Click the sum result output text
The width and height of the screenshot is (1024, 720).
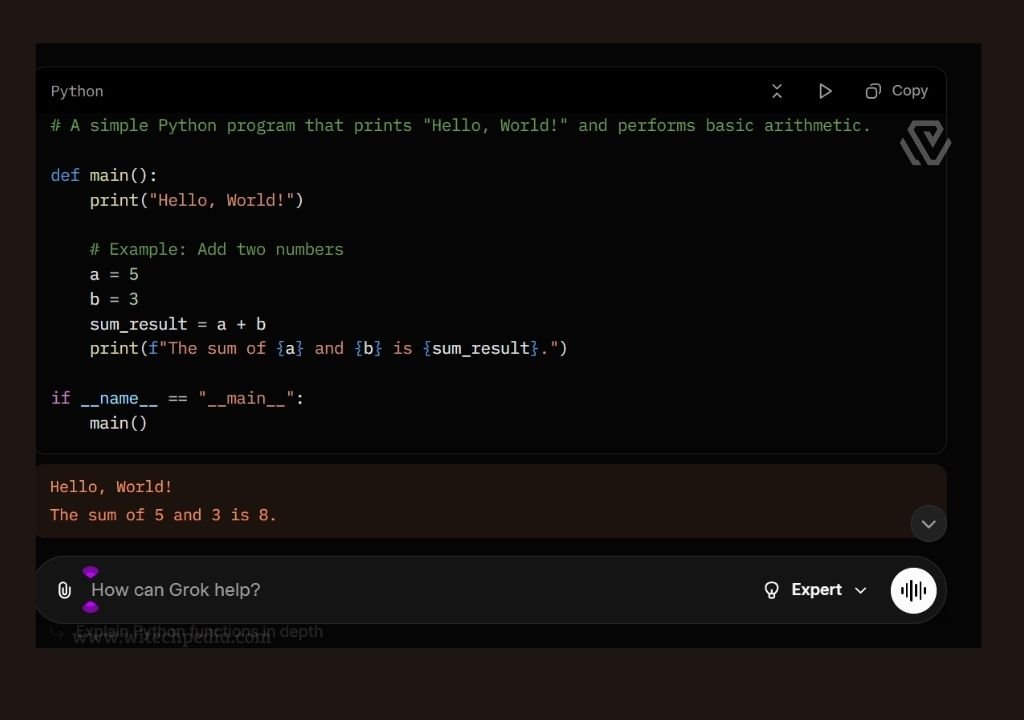point(163,515)
